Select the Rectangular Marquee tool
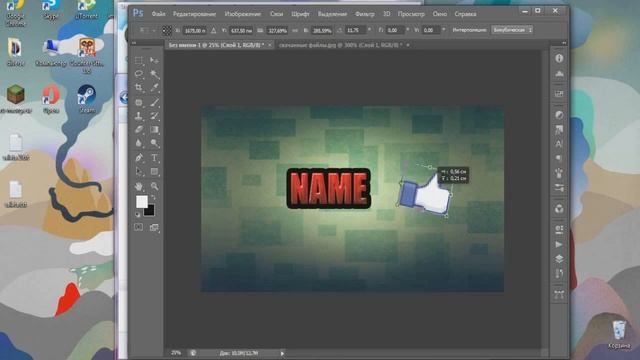 (139, 60)
